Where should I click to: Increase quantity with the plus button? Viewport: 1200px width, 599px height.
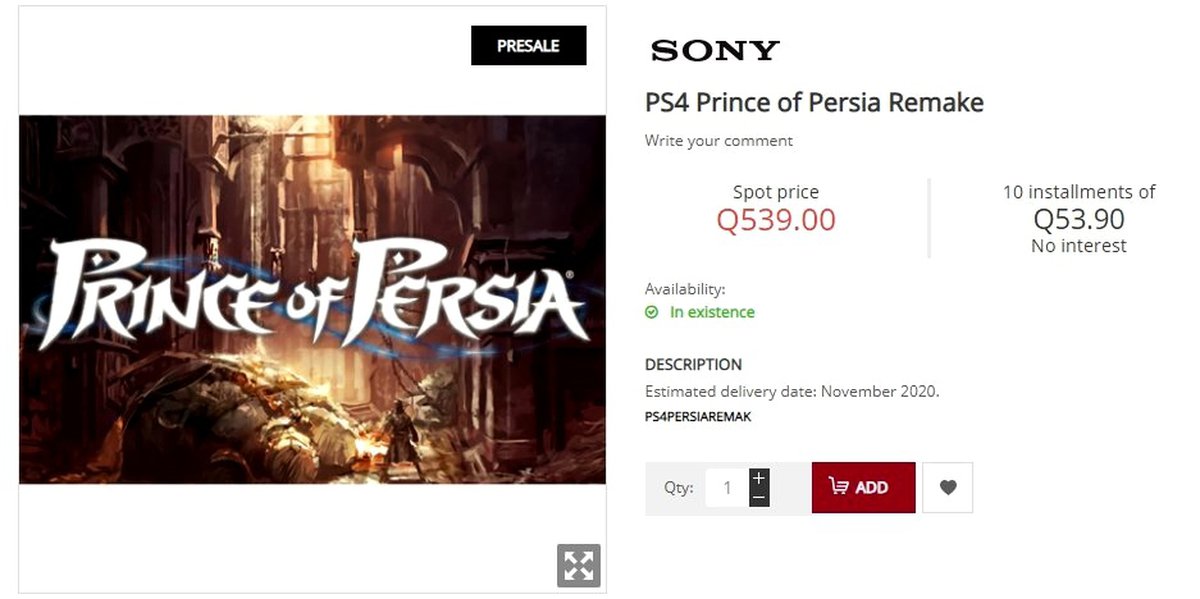(x=759, y=477)
